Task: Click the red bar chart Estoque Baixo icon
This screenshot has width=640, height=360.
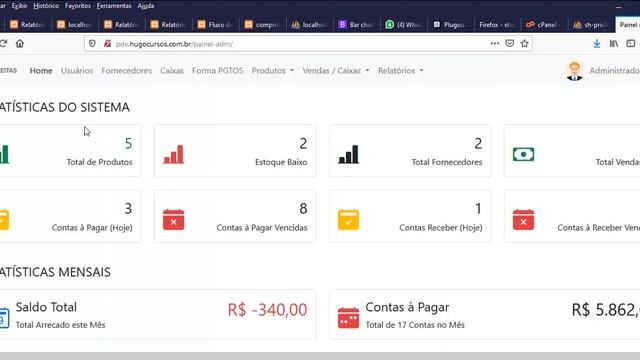Action: (x=173, y=154)
